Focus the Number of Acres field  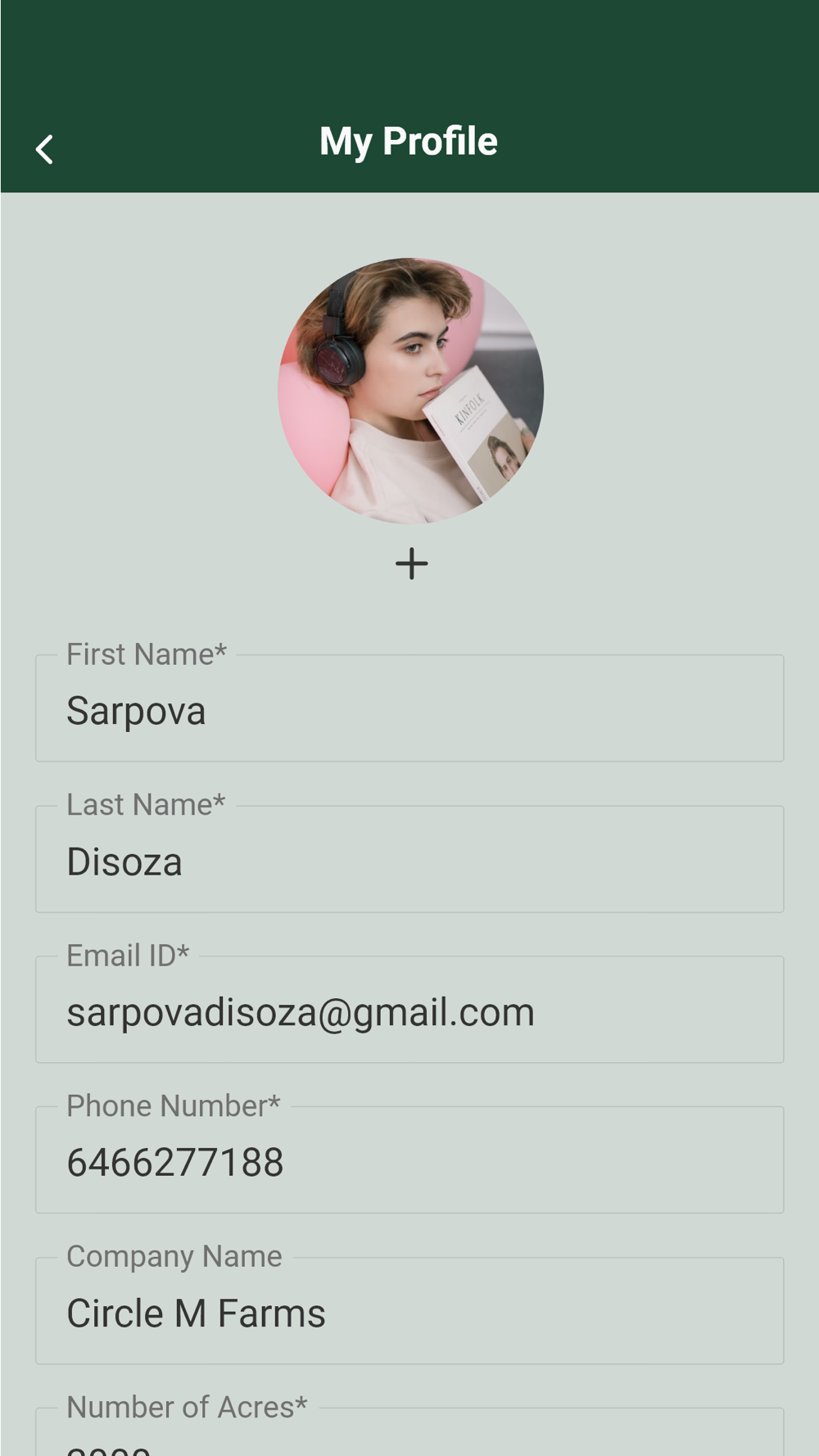click(409, 1432)
